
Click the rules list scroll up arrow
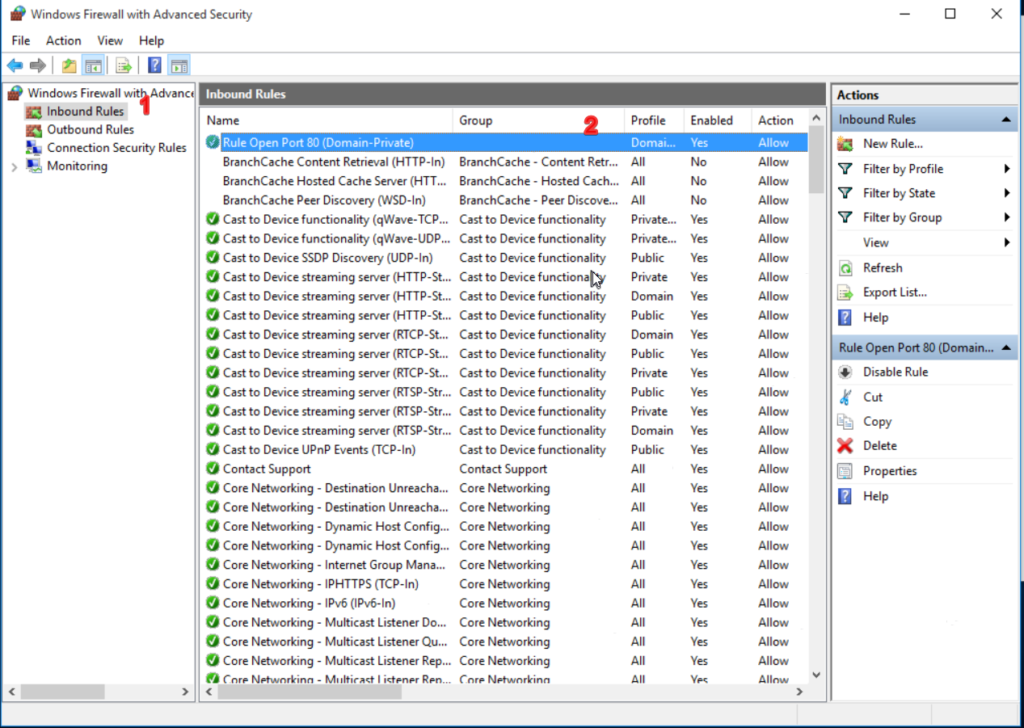tap(816, 118)
